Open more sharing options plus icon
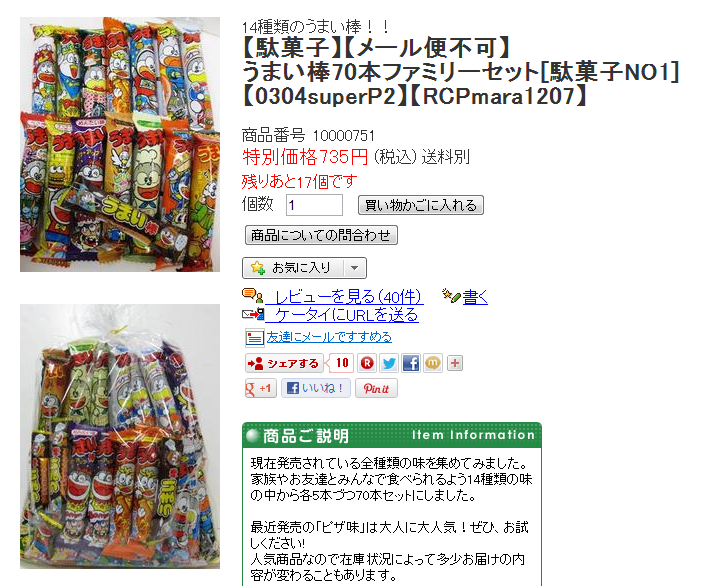The height and width of the screenshot is (586, 704). [x=455, y=363]
